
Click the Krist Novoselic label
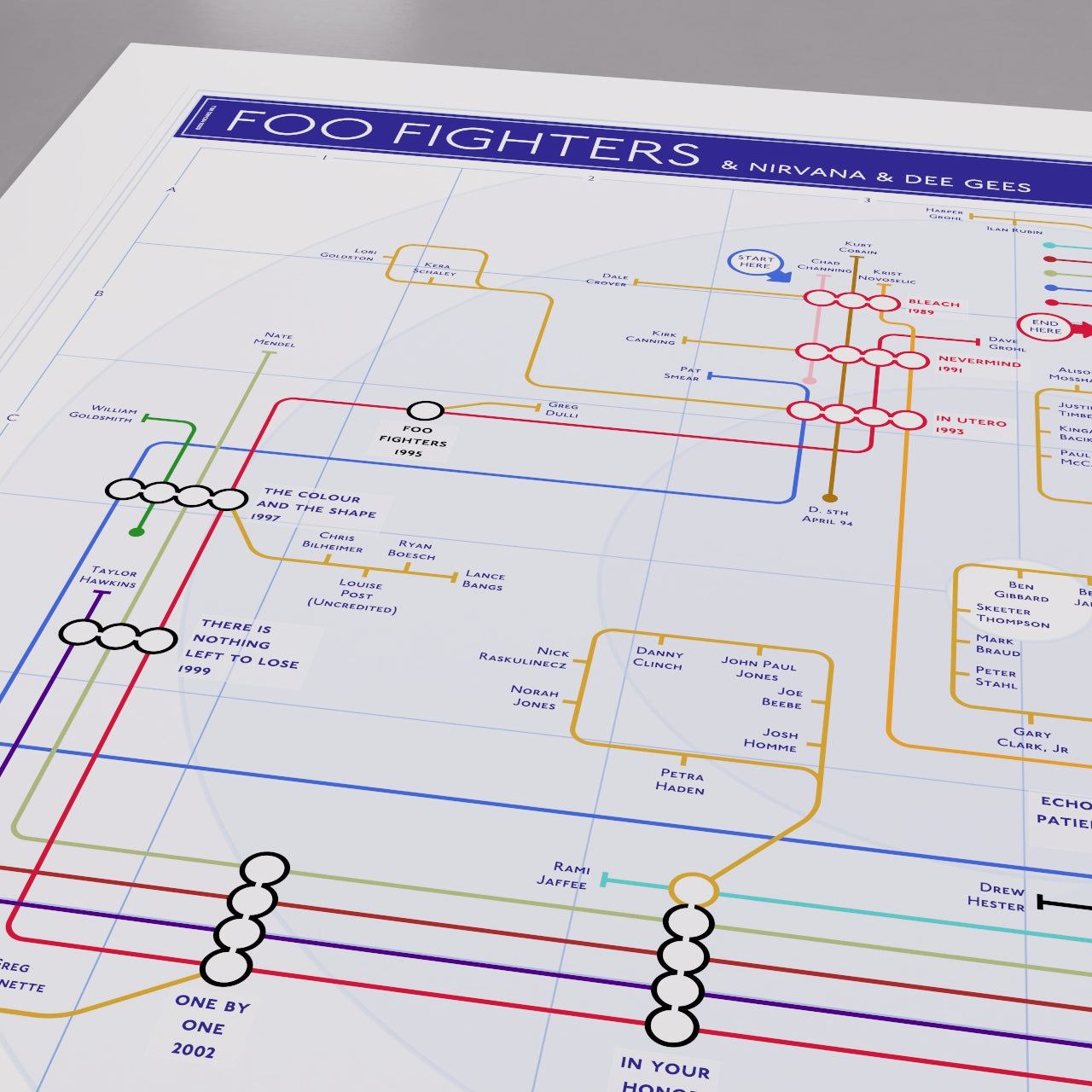point(886,276)
